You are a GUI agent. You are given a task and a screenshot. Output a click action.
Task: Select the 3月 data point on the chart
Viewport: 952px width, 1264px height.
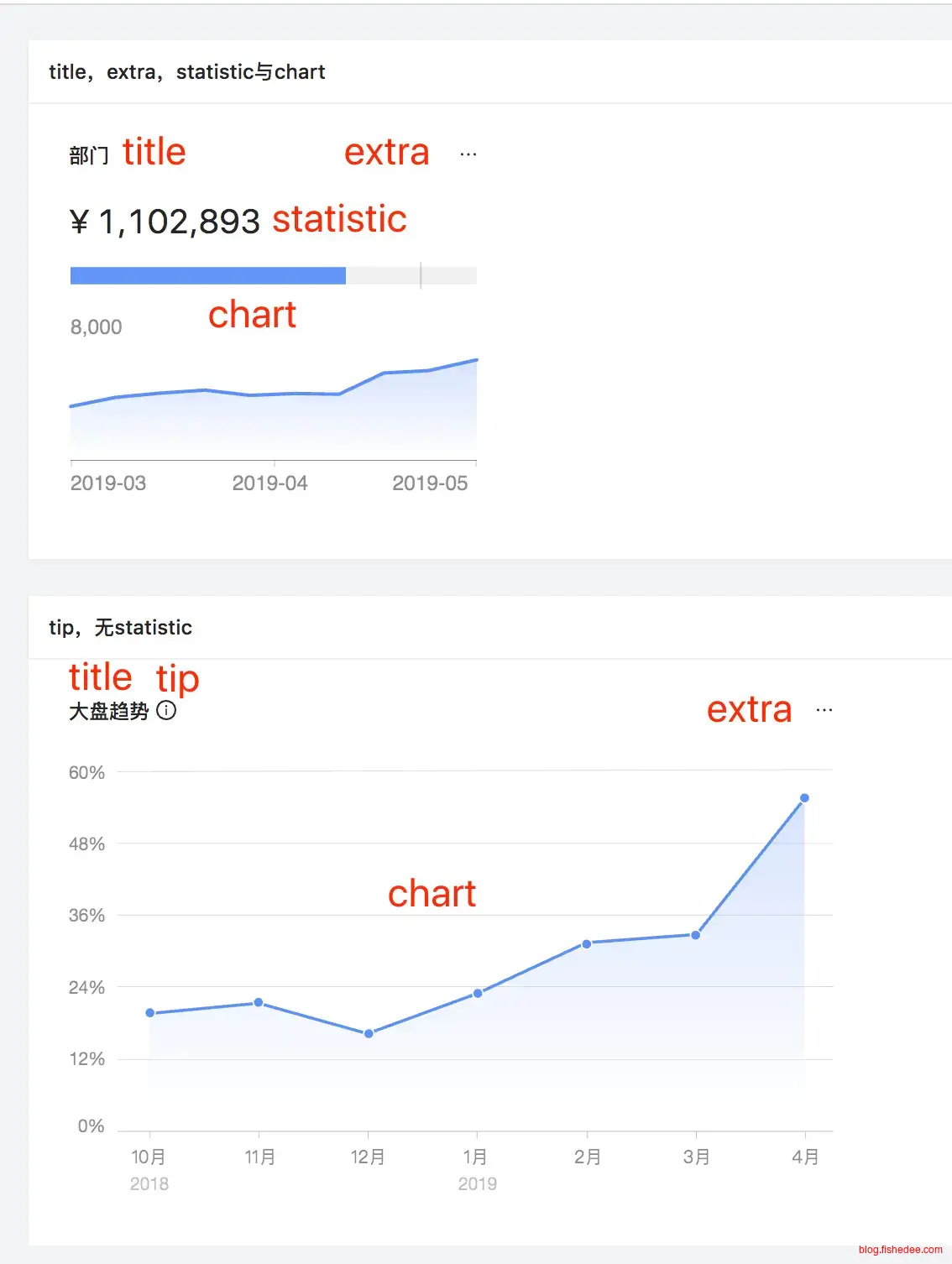[x=696, y=935]
